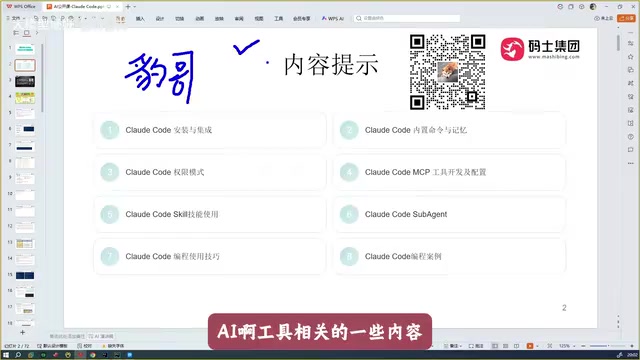Click the slide area vertical scrollbar
Screen dimensions: 640x360
tap(618, 42)
